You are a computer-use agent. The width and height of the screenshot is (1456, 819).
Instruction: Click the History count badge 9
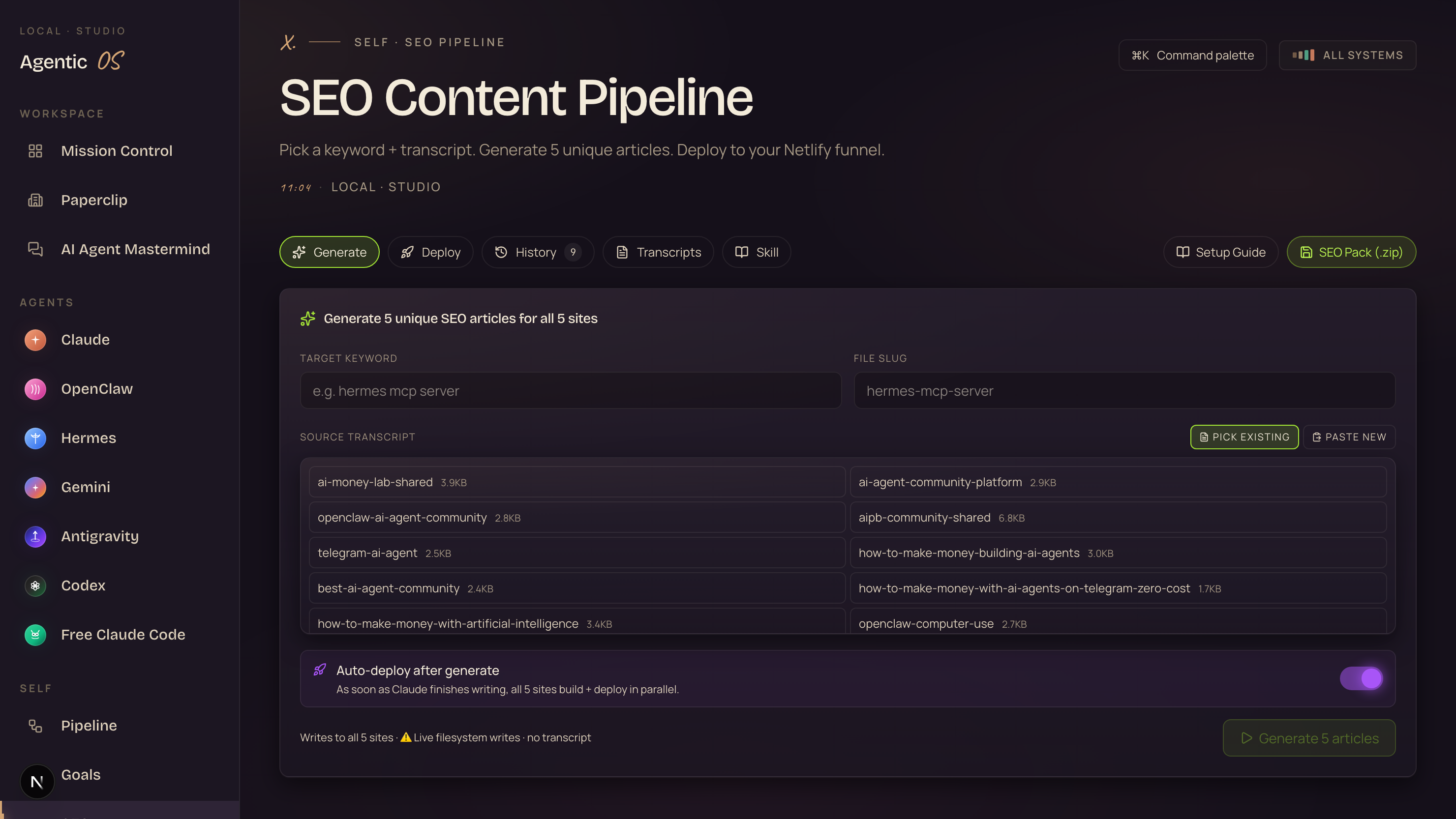[x=573, y=253]
